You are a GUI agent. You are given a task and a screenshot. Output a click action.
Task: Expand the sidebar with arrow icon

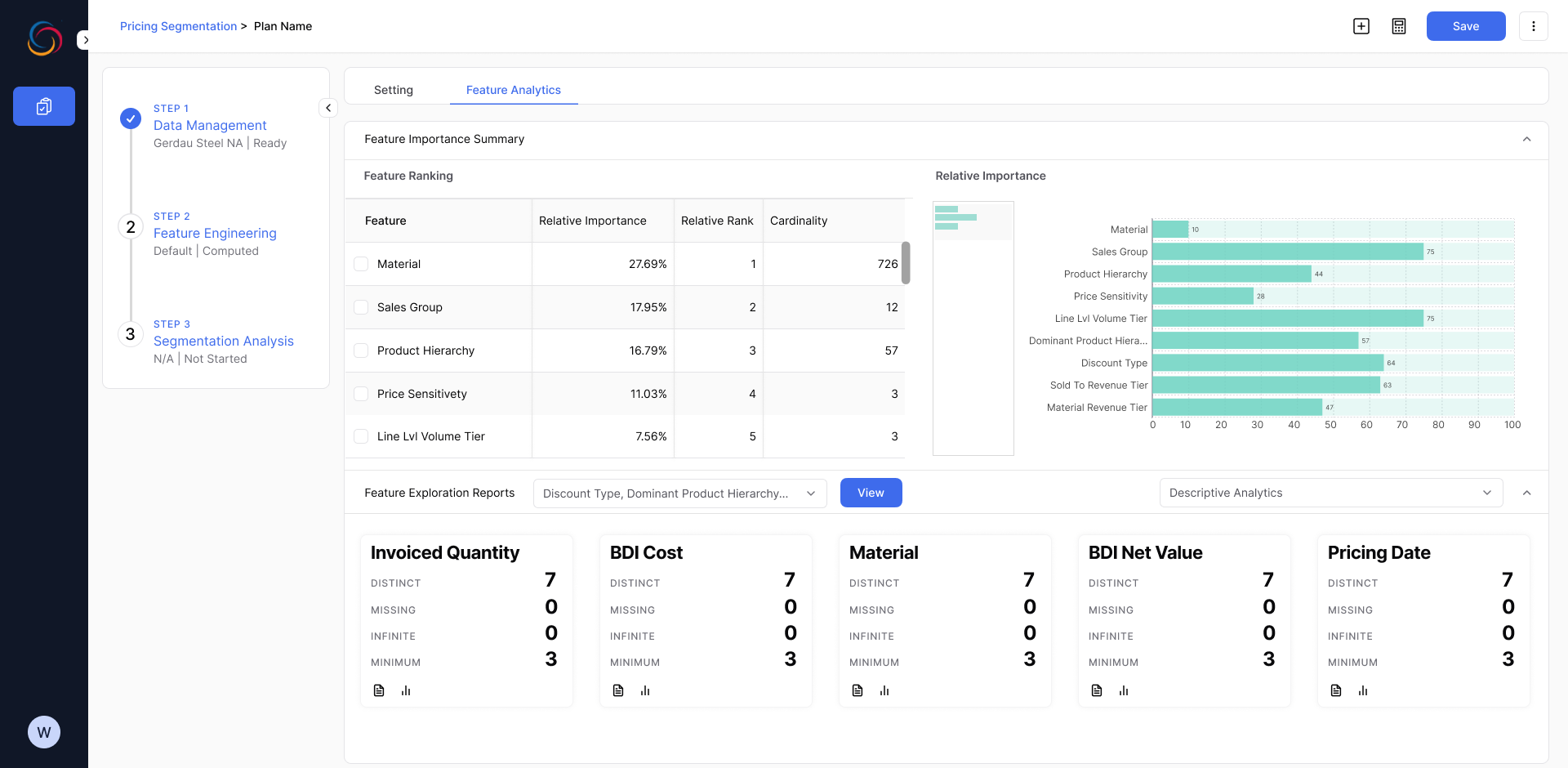tap(85, 40)
